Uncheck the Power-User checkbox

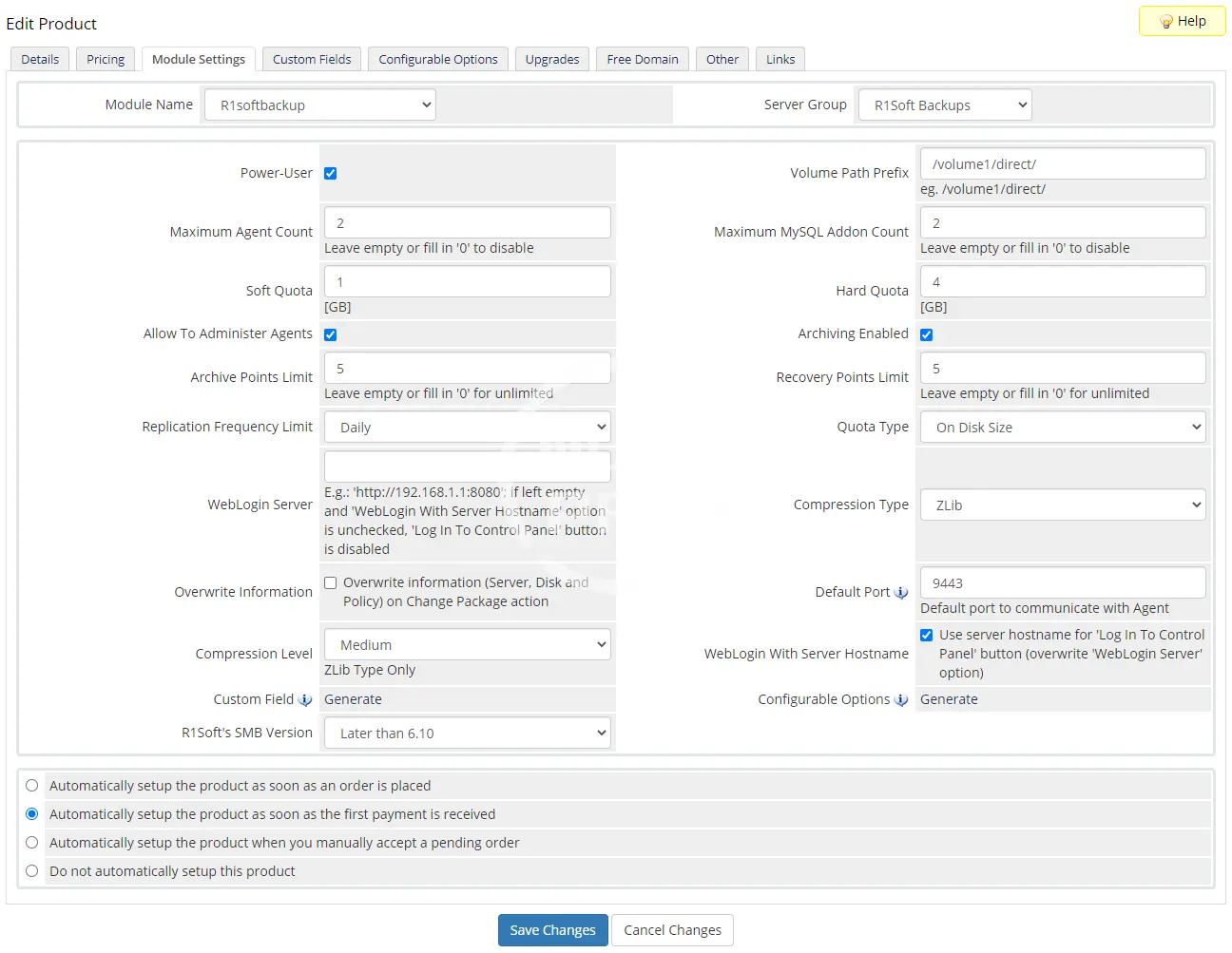point(331,174)
